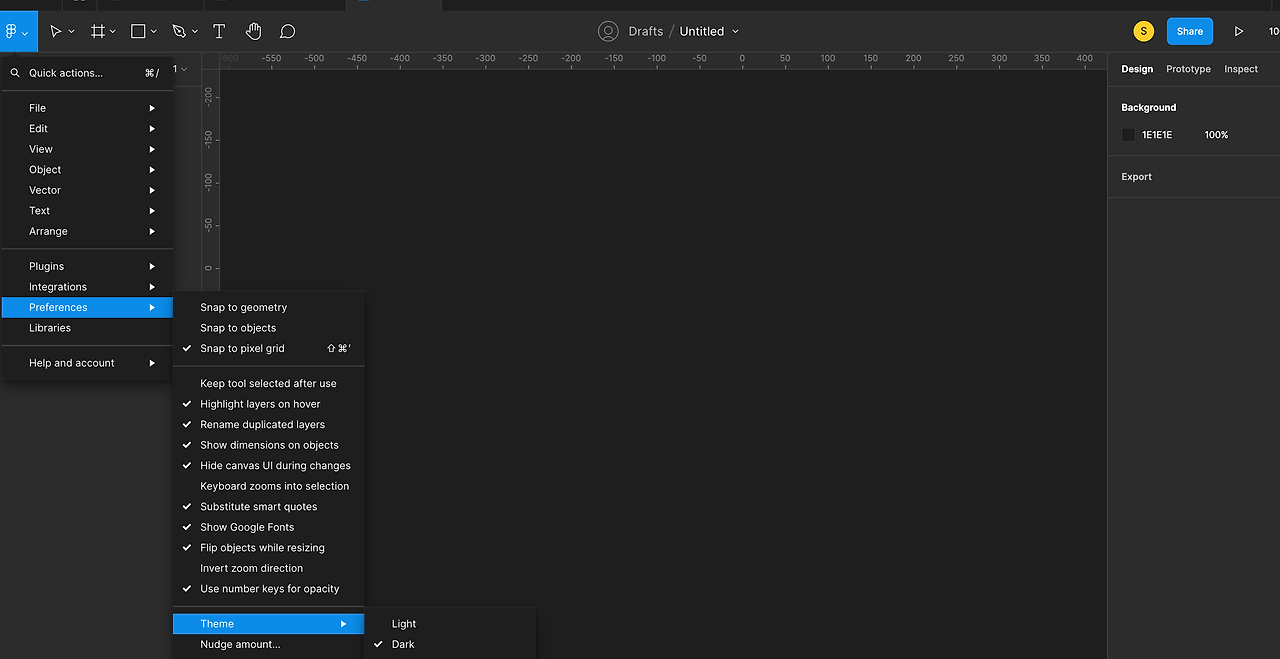Click Drafts breadcrumb link
This screenshot has height=659, width=1280.
click(646, 31)
